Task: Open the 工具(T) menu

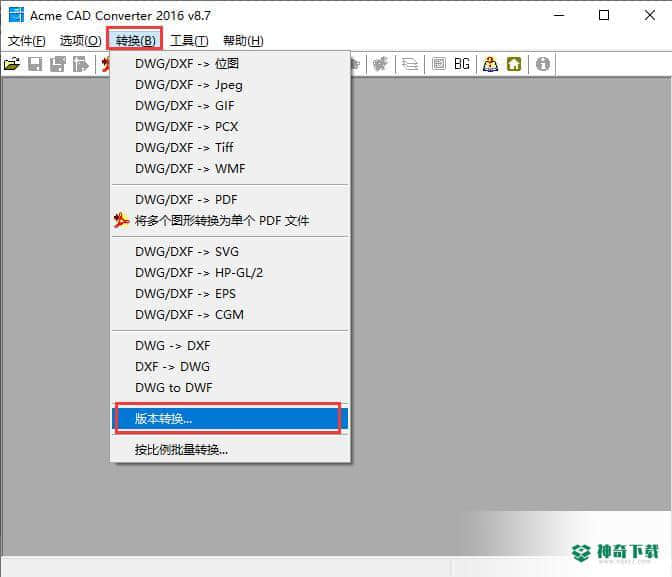Action: click(189, 41)
